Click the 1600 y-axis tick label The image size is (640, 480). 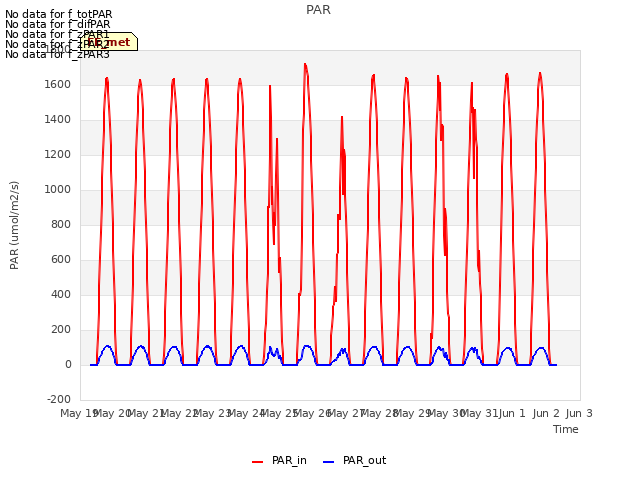[58, 84]
